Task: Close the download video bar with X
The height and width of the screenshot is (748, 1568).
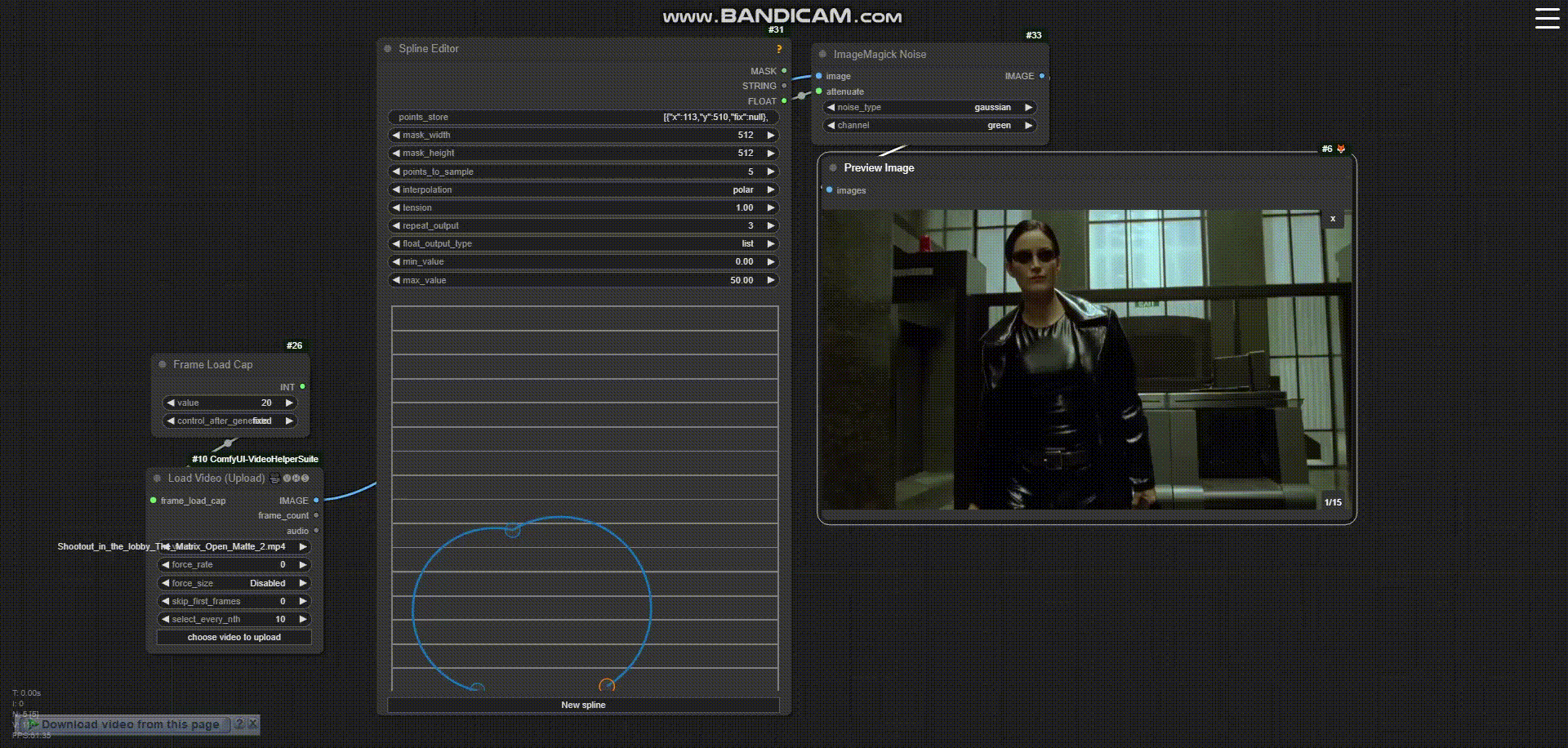Action: coord(253,724)
